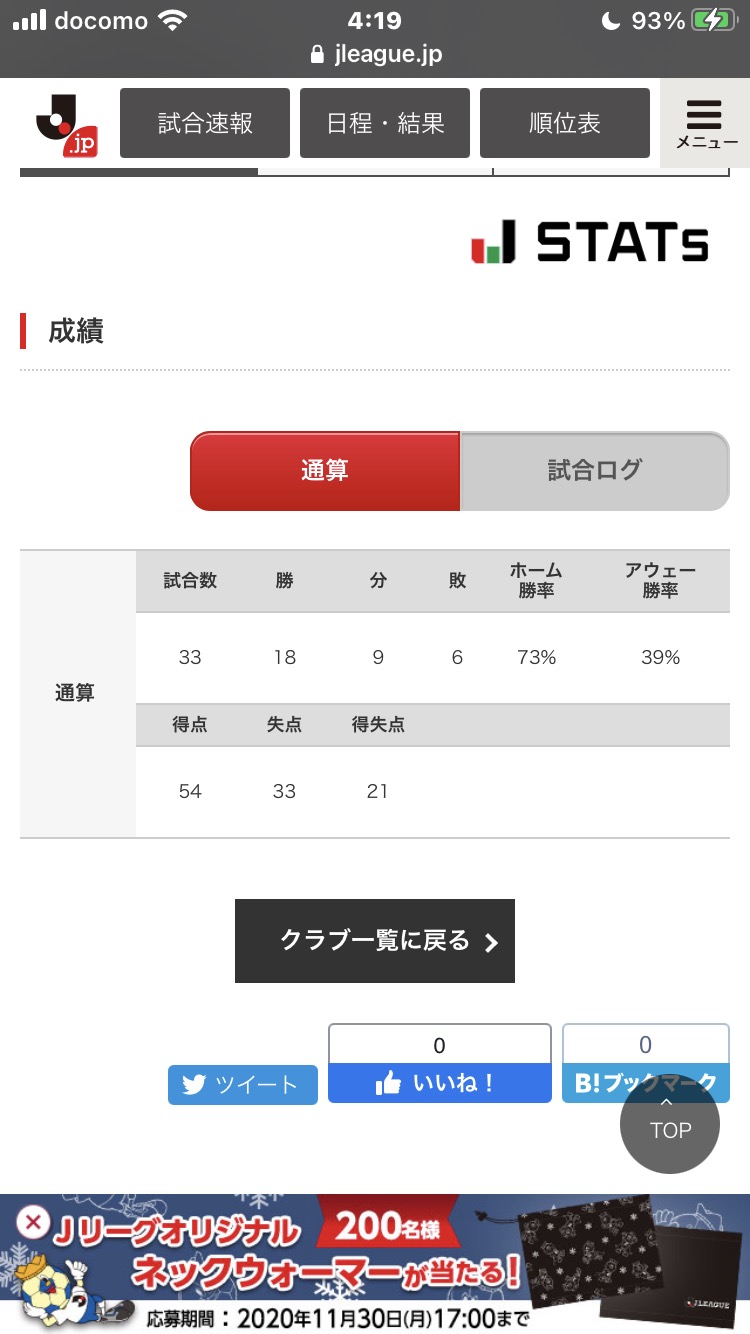
Task: Close the neck warmer ad banner
Action: [x=34, y=1221]
